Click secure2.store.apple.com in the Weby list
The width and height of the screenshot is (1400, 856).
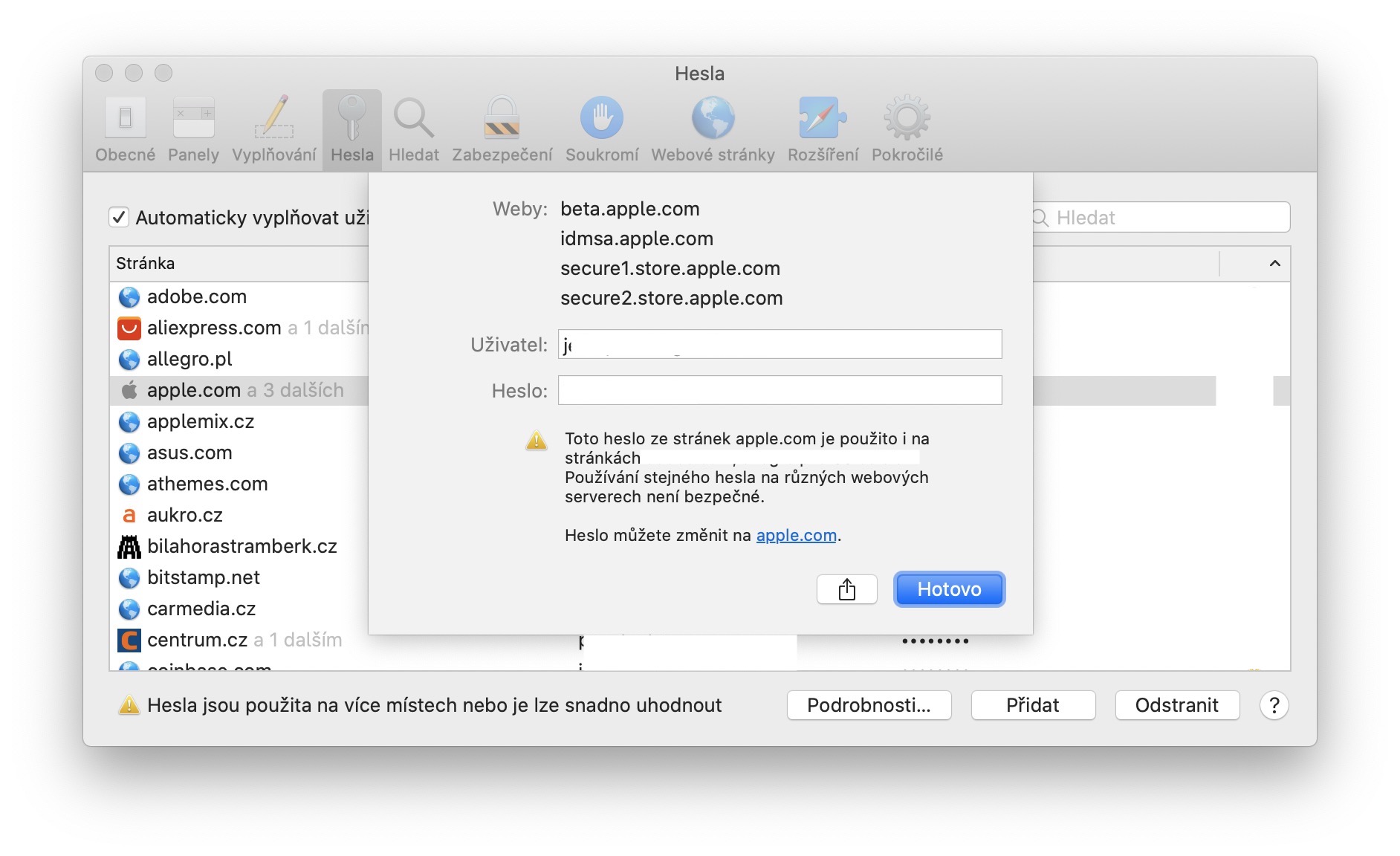[672, 298]
